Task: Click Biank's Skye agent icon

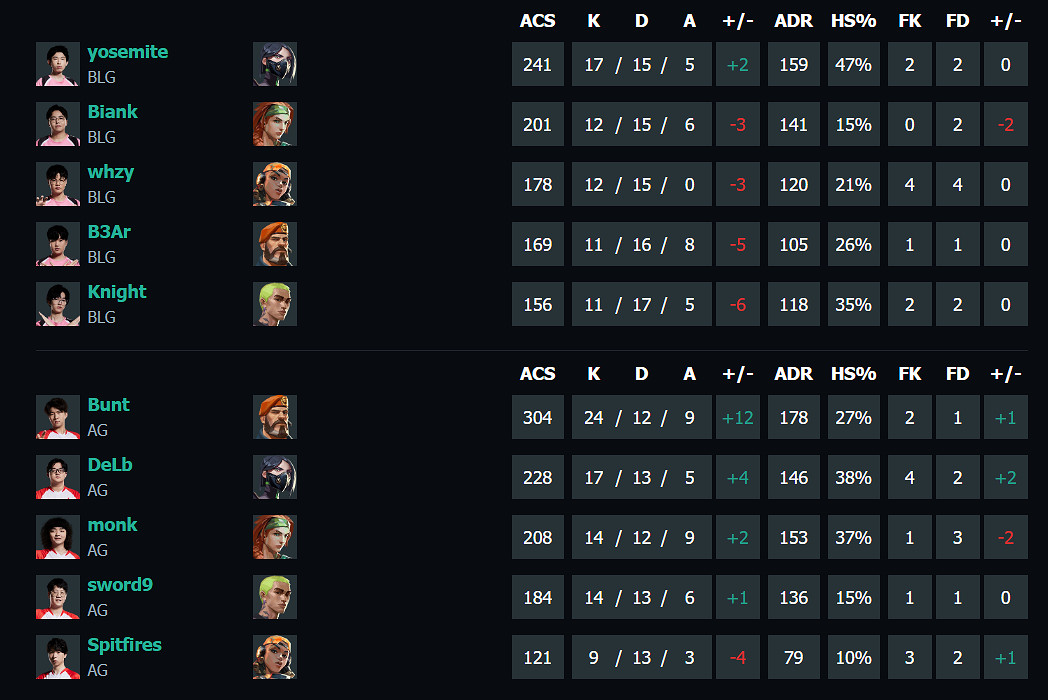Action: [x=274, y=124]
